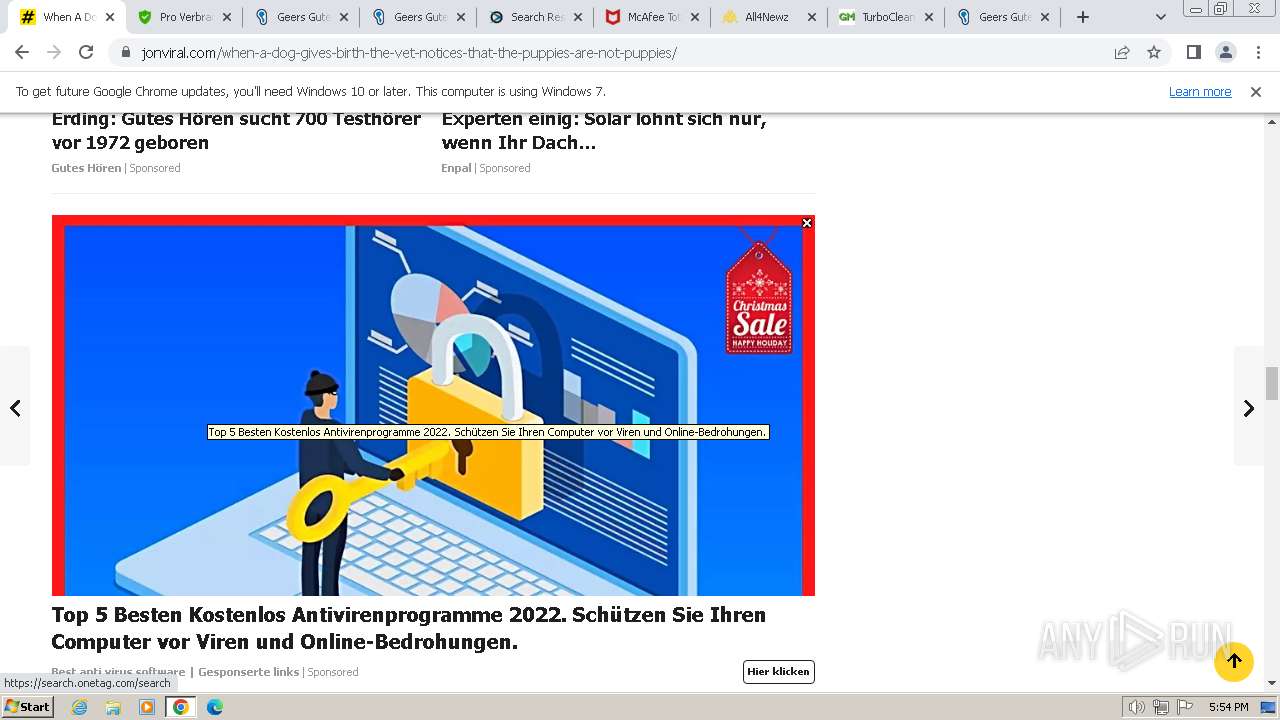
Task: Go to next article with right arrow
Action: pyautogui.click(x=1249, y=407)
